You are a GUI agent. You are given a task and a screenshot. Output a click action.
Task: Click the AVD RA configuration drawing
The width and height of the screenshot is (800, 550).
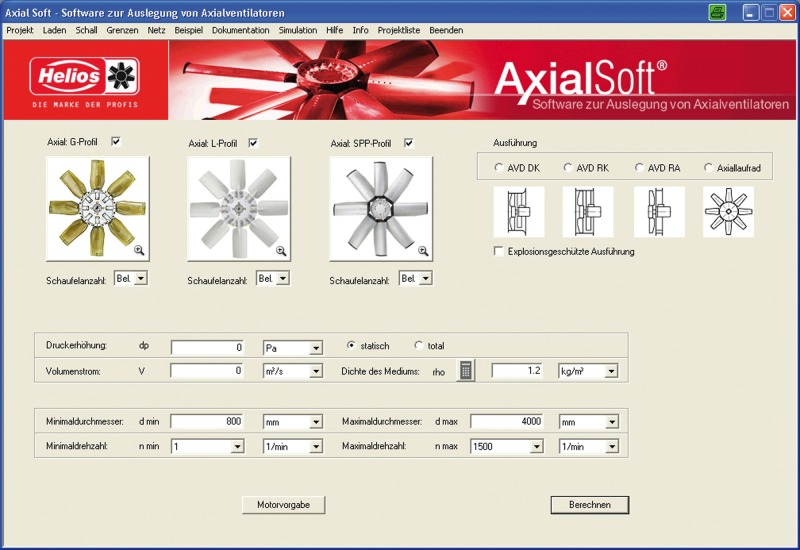tap(659, 212)
